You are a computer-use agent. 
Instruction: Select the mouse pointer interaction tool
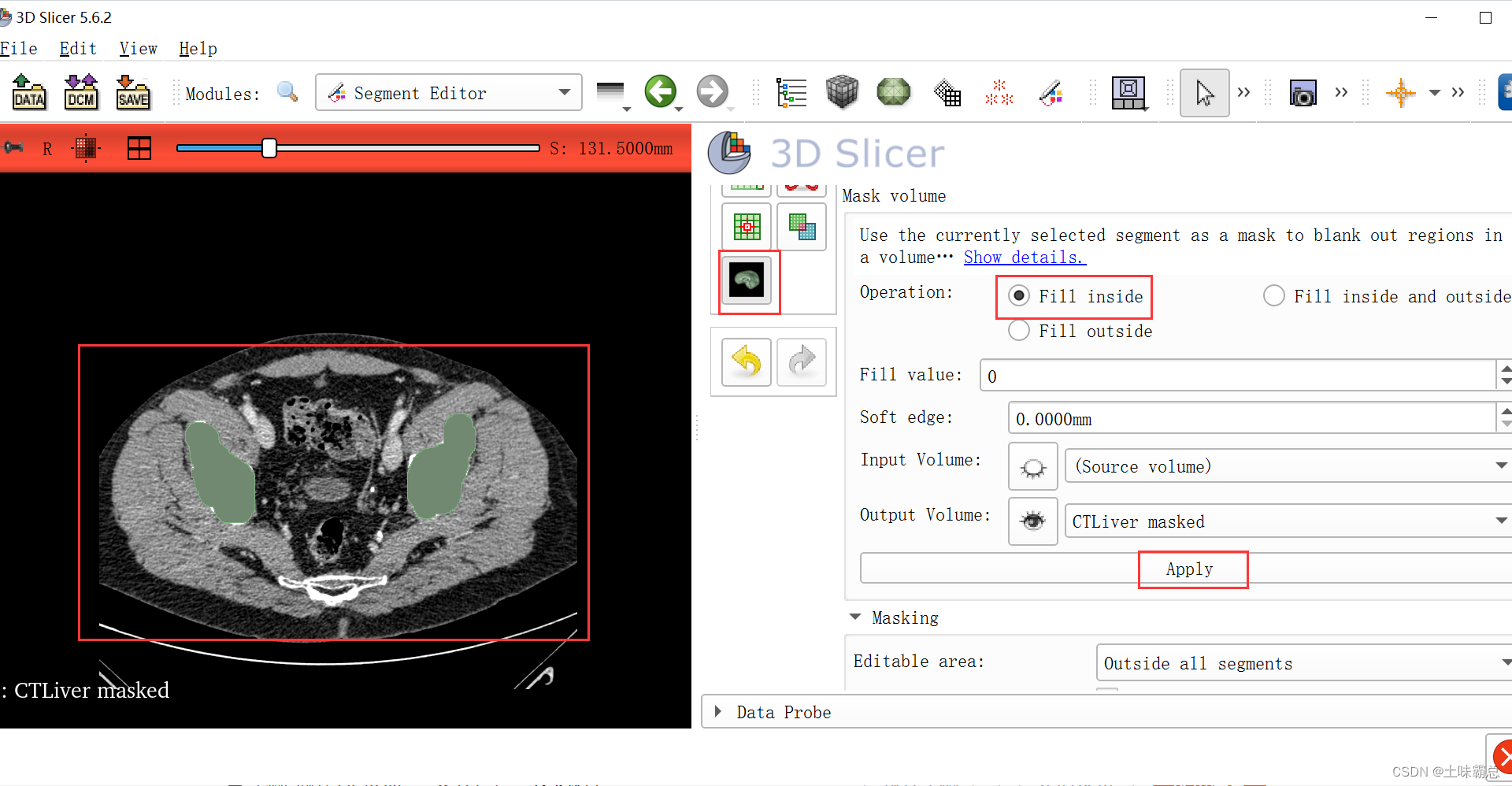(x=1204, y=92)
